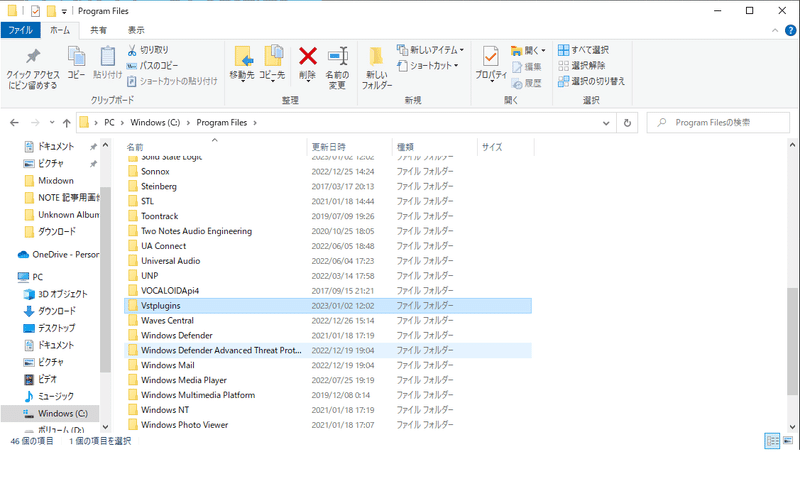Click Select None (選択解除)

coord(582,65)
